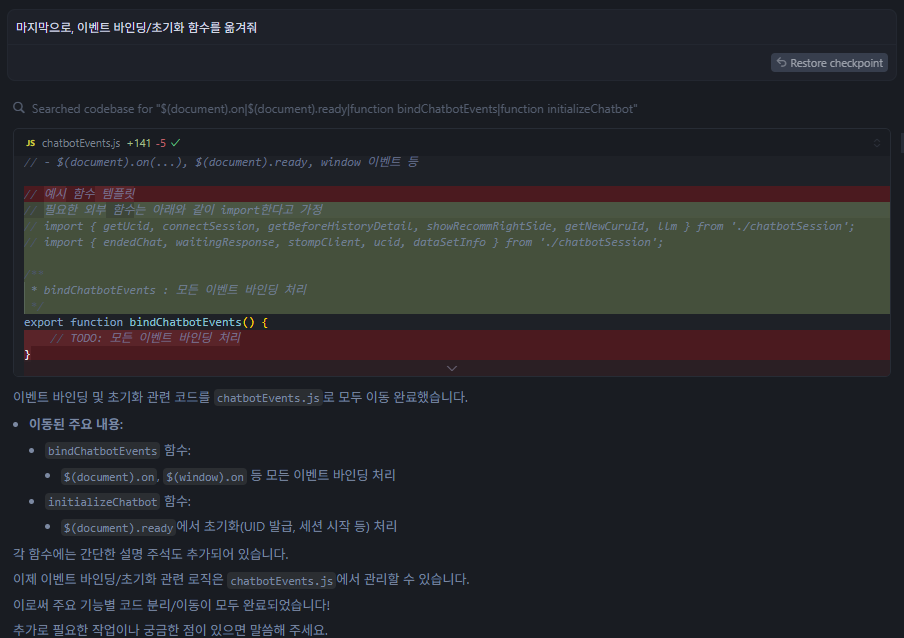Click the -5 removed lines indicator

pyautogui.click(x=160, y=143)
